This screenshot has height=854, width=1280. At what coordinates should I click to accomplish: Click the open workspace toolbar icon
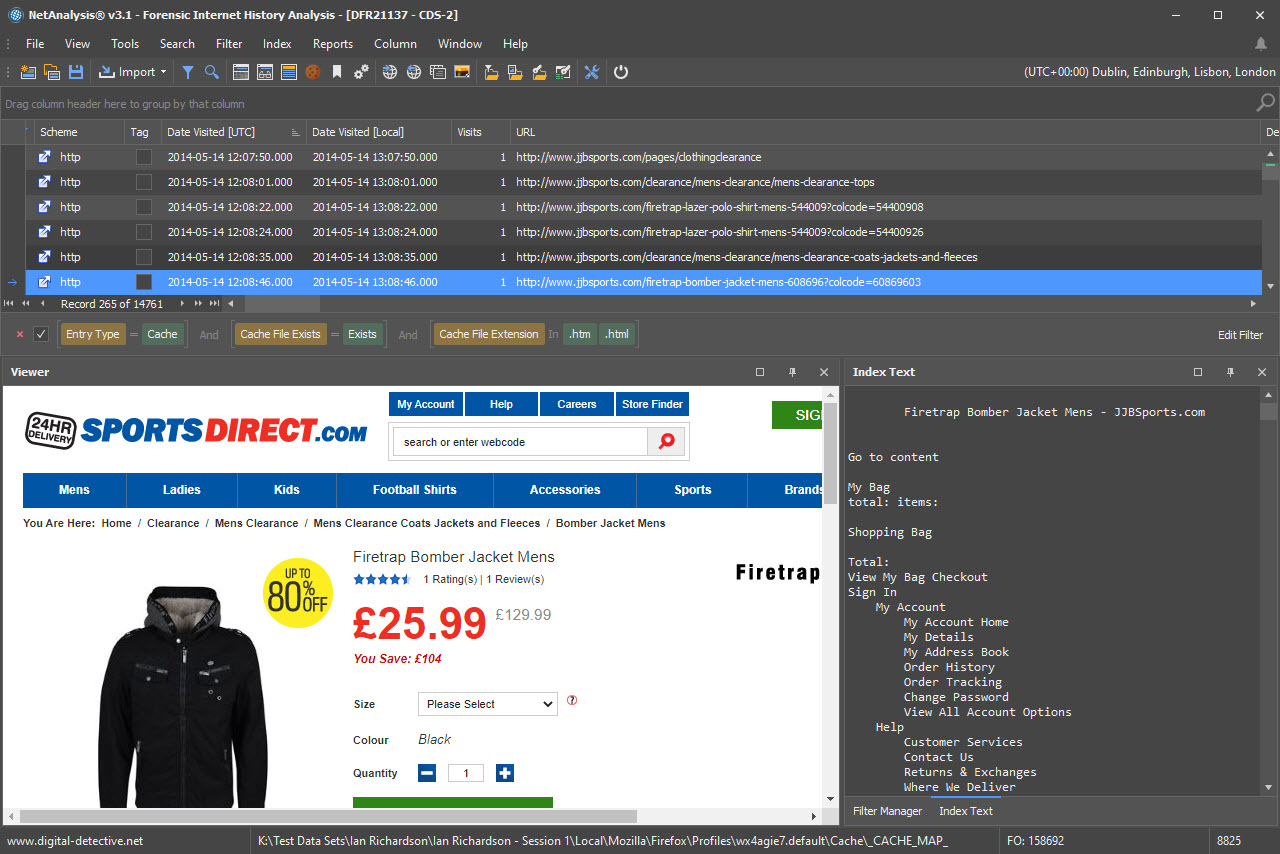click(x=52, y=72)
